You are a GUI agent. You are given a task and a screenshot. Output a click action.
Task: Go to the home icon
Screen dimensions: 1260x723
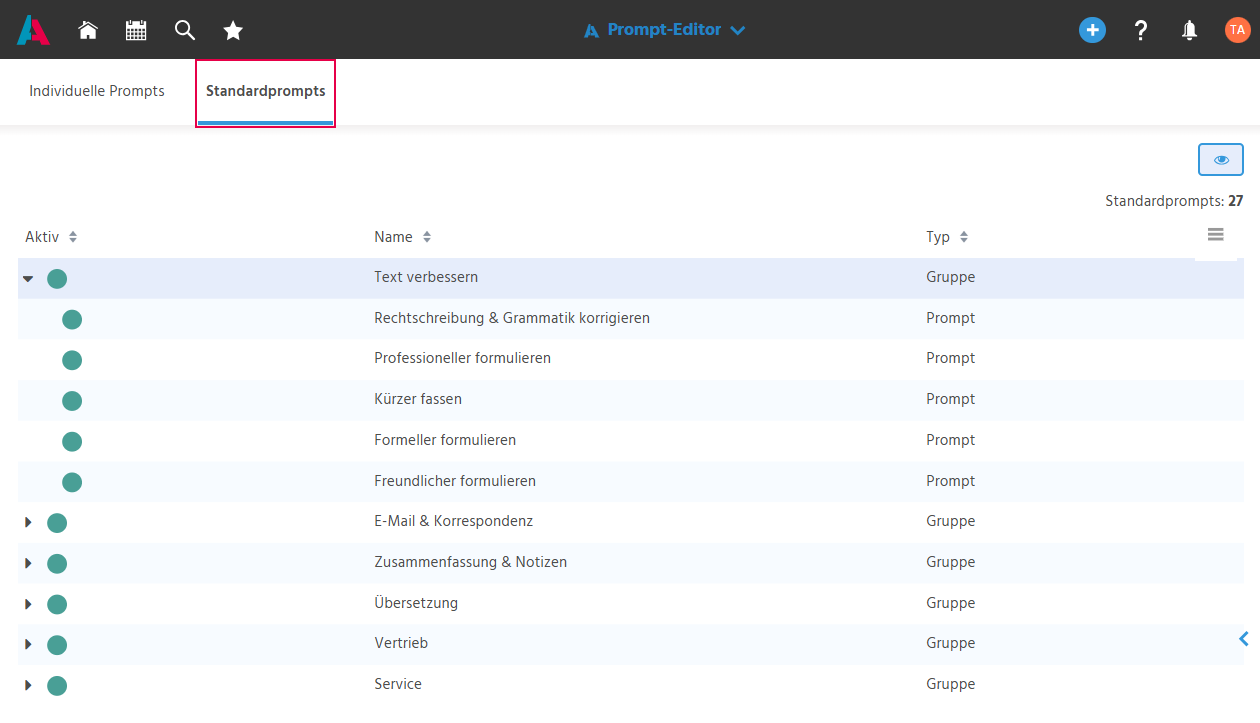[88, 30]
